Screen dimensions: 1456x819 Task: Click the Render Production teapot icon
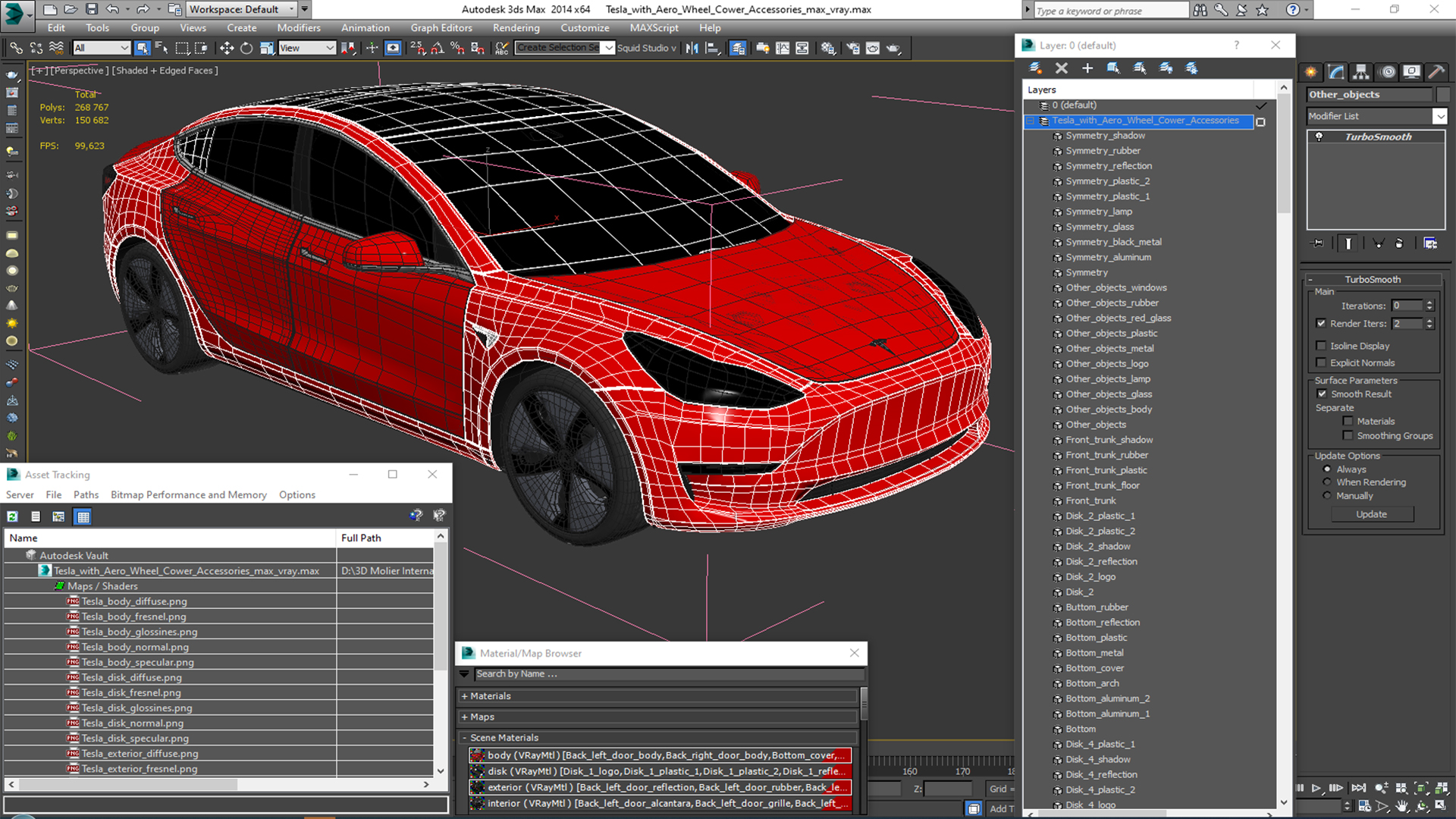click(x=893, y=48)
